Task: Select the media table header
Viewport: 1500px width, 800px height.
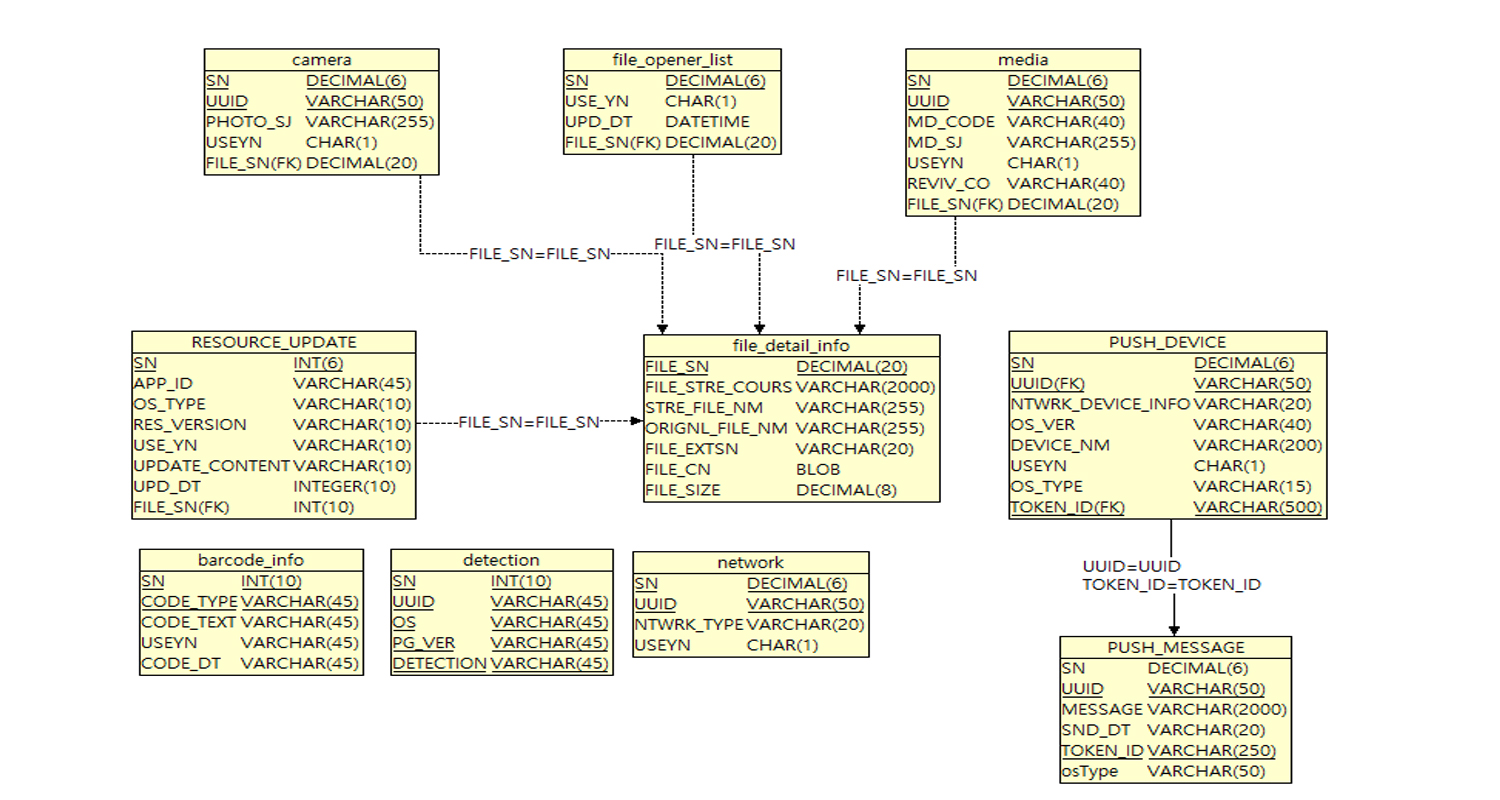Action: 1022,60
